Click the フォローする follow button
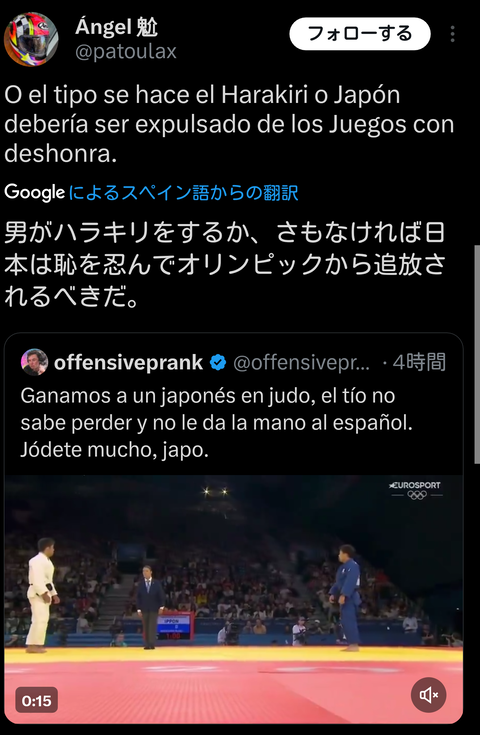This screenshot has width=480, height=735. pyautogui.click(x=360, y=34)
